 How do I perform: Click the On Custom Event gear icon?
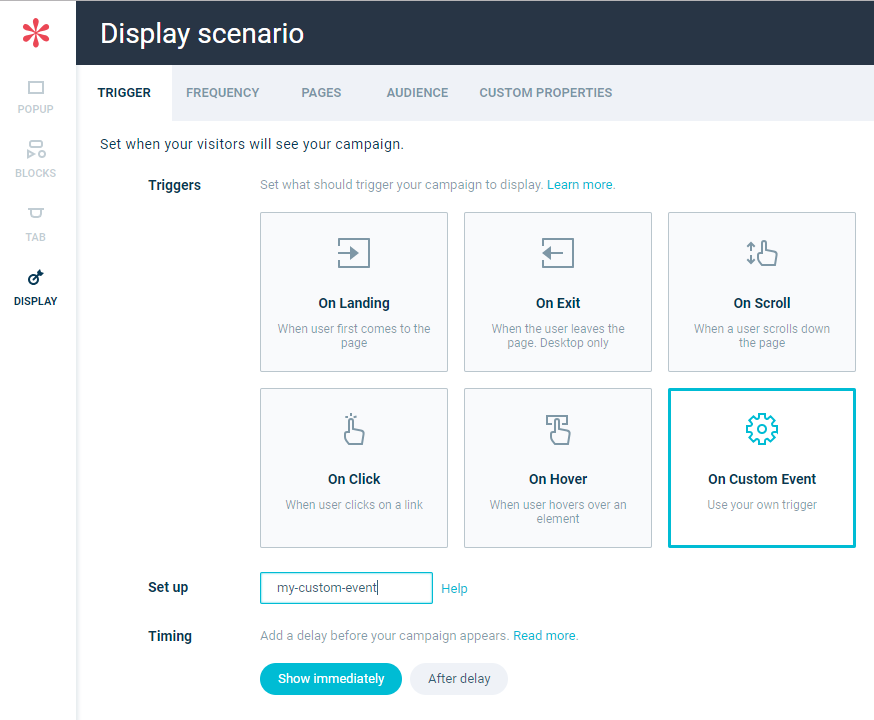click(762, 429)
